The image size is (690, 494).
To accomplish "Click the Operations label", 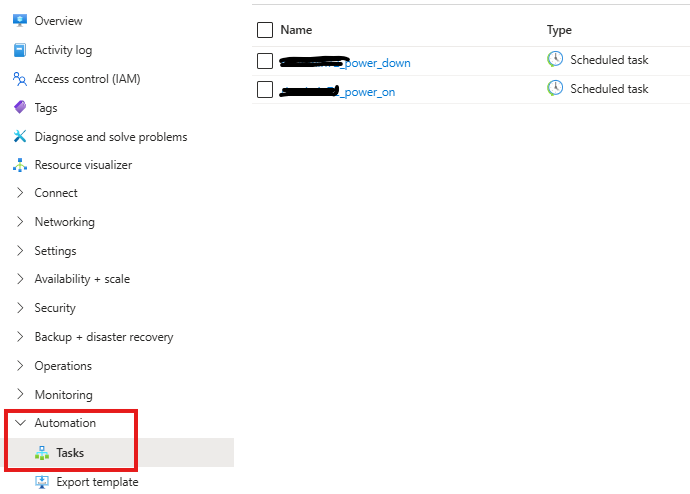I will click(63, 366).
